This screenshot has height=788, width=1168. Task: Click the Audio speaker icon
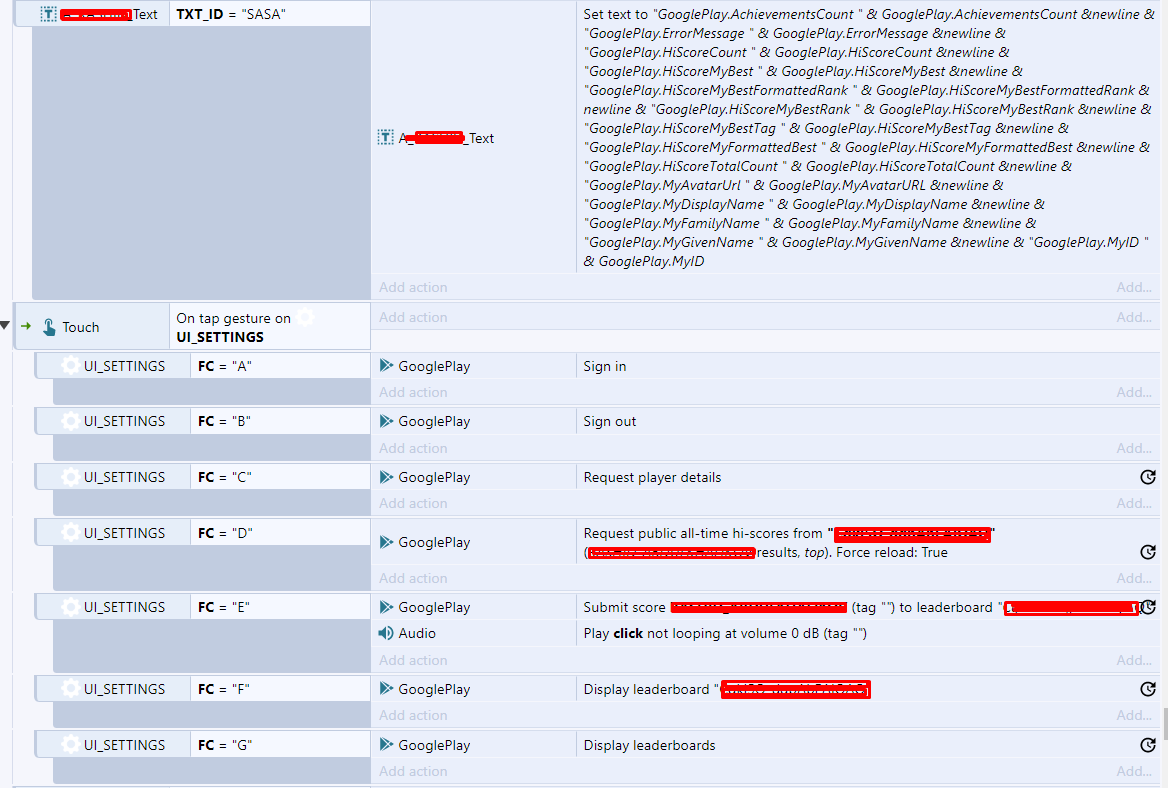(386, 633)
